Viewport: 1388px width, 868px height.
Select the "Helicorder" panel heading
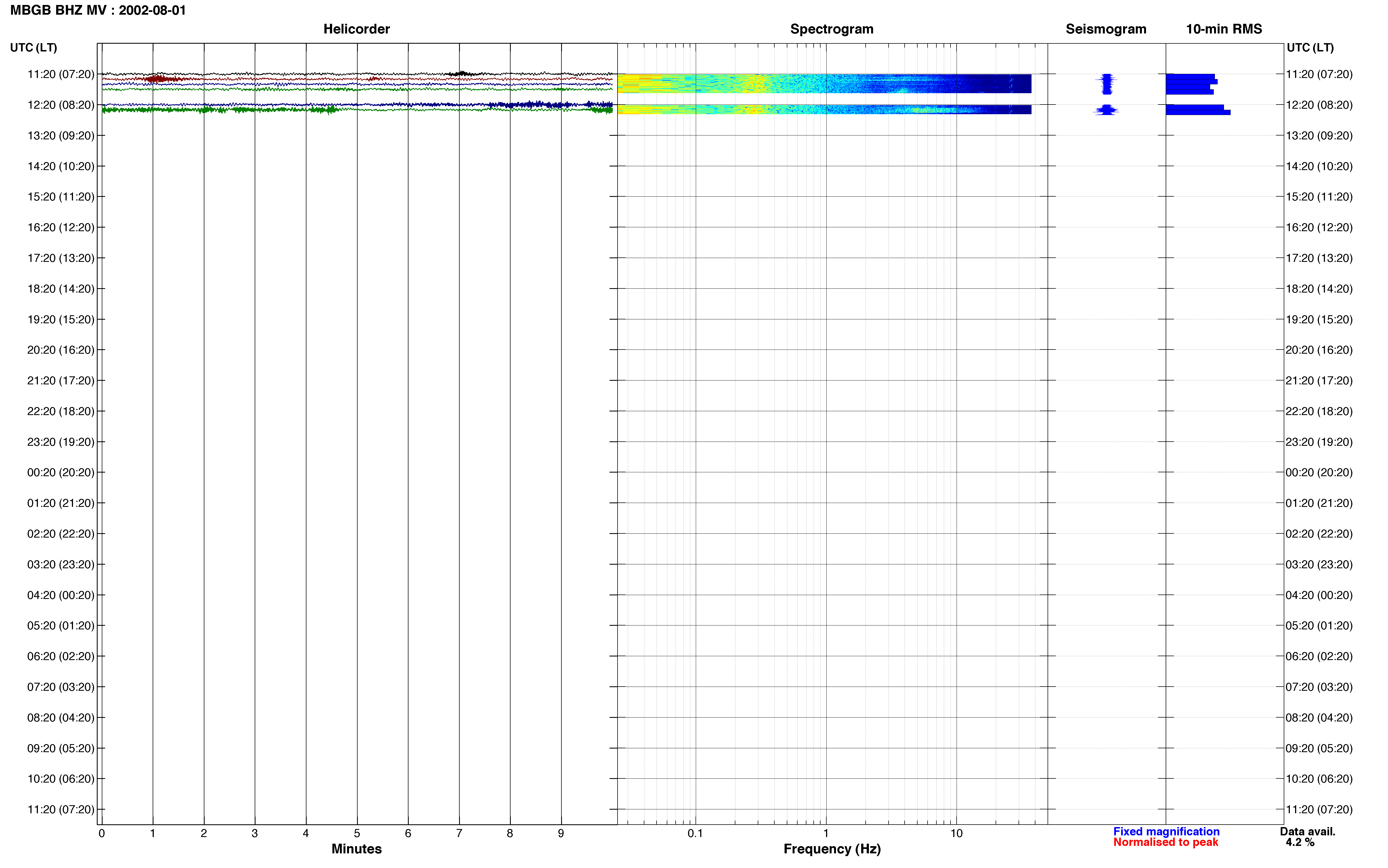pos(356,29)
